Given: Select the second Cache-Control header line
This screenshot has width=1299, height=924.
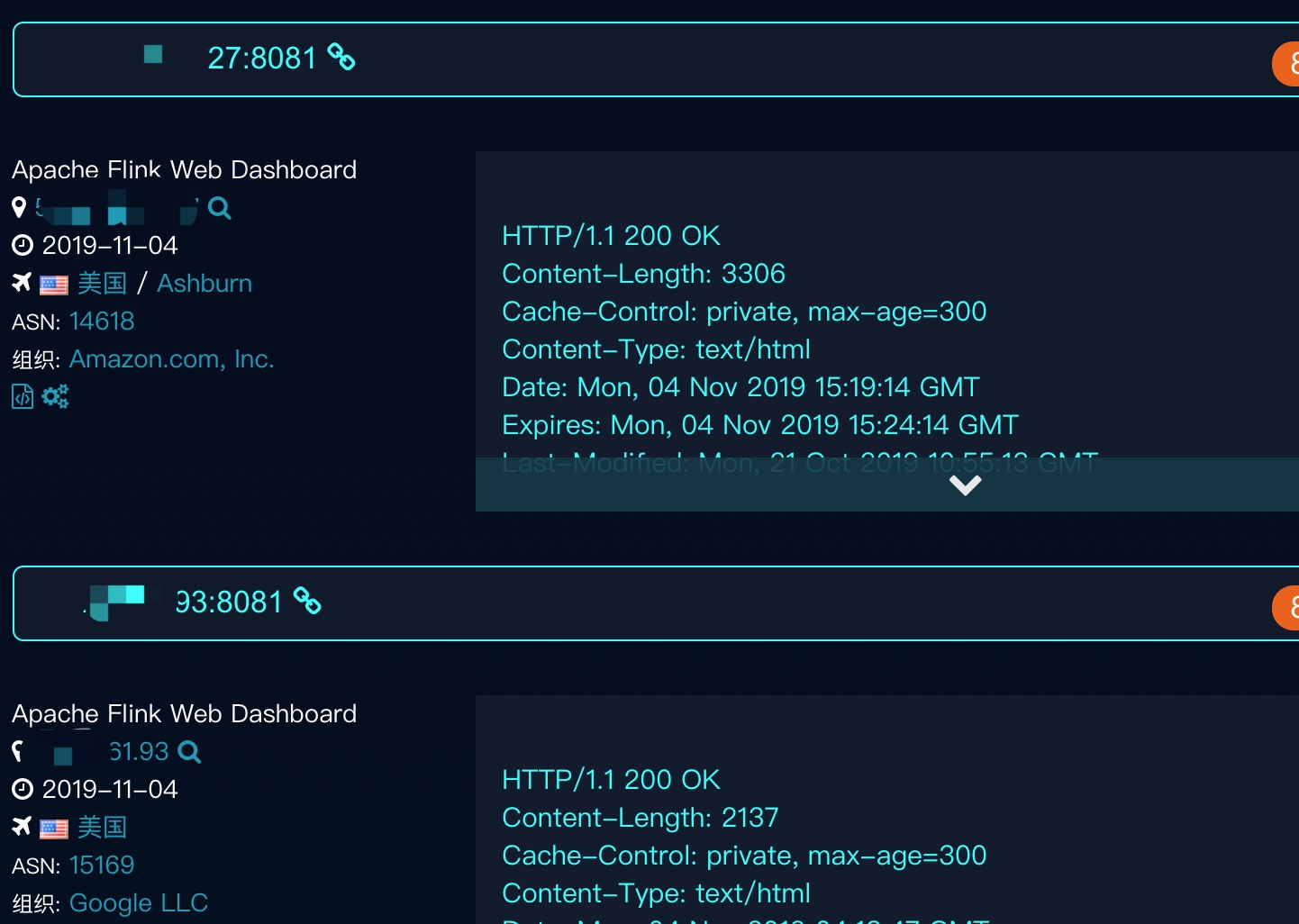Looking at the screenshot, I should (x=744, y=855).
